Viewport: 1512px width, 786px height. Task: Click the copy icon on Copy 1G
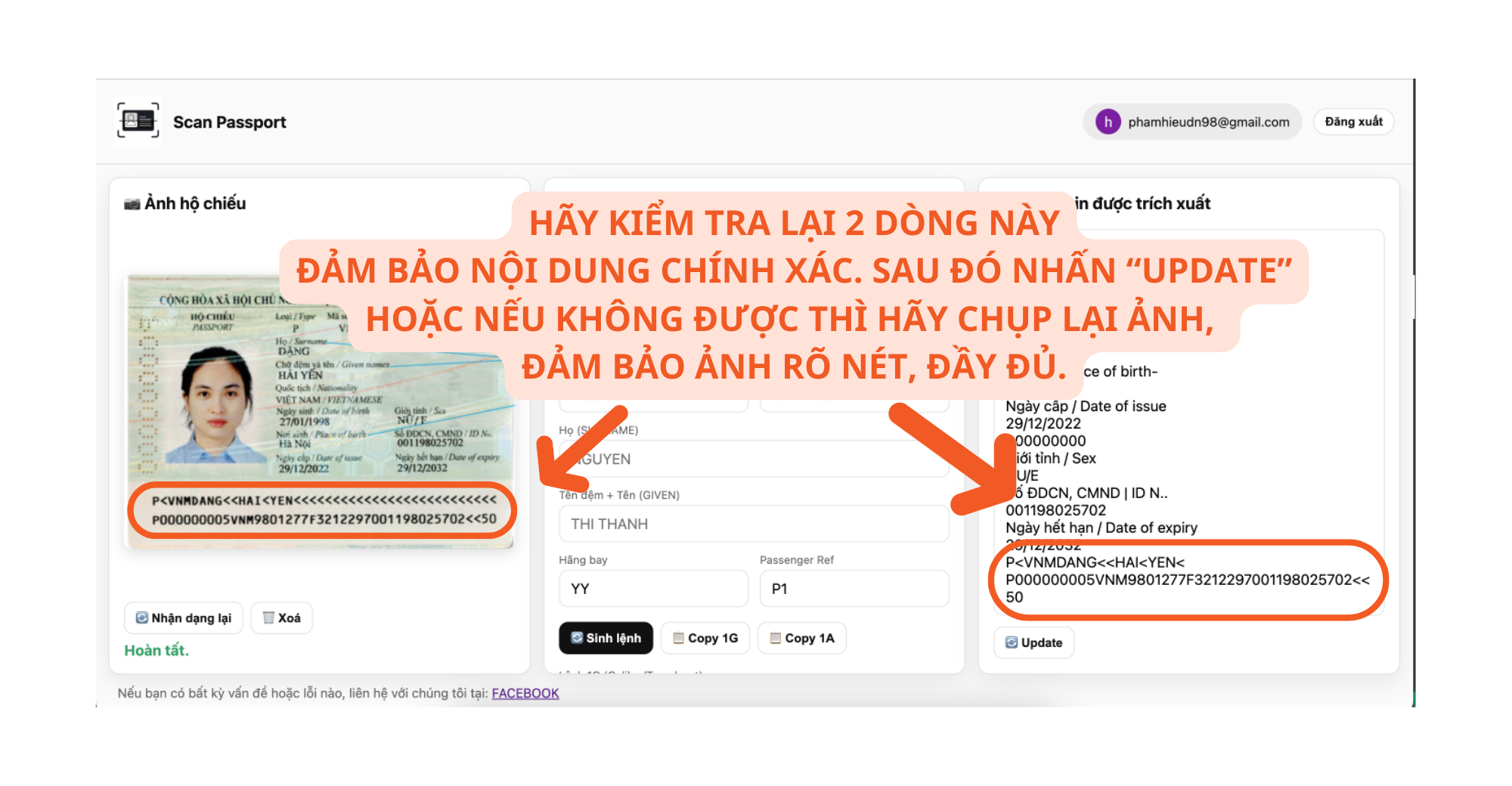[677, 638]
